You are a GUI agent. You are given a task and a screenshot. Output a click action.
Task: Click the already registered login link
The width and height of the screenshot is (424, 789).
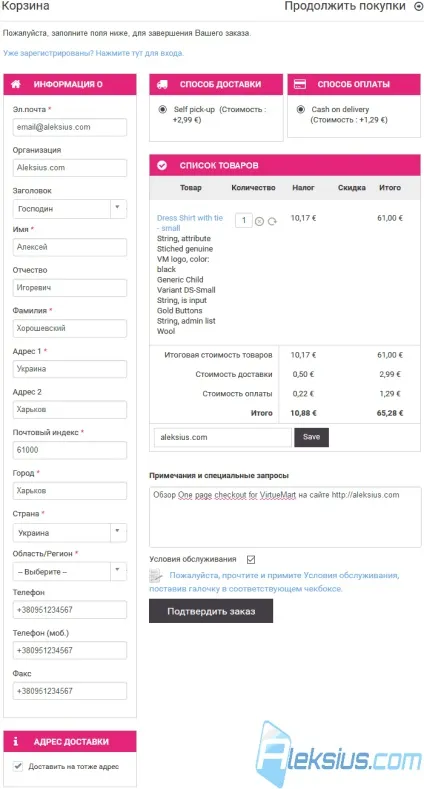click(94, 52)
